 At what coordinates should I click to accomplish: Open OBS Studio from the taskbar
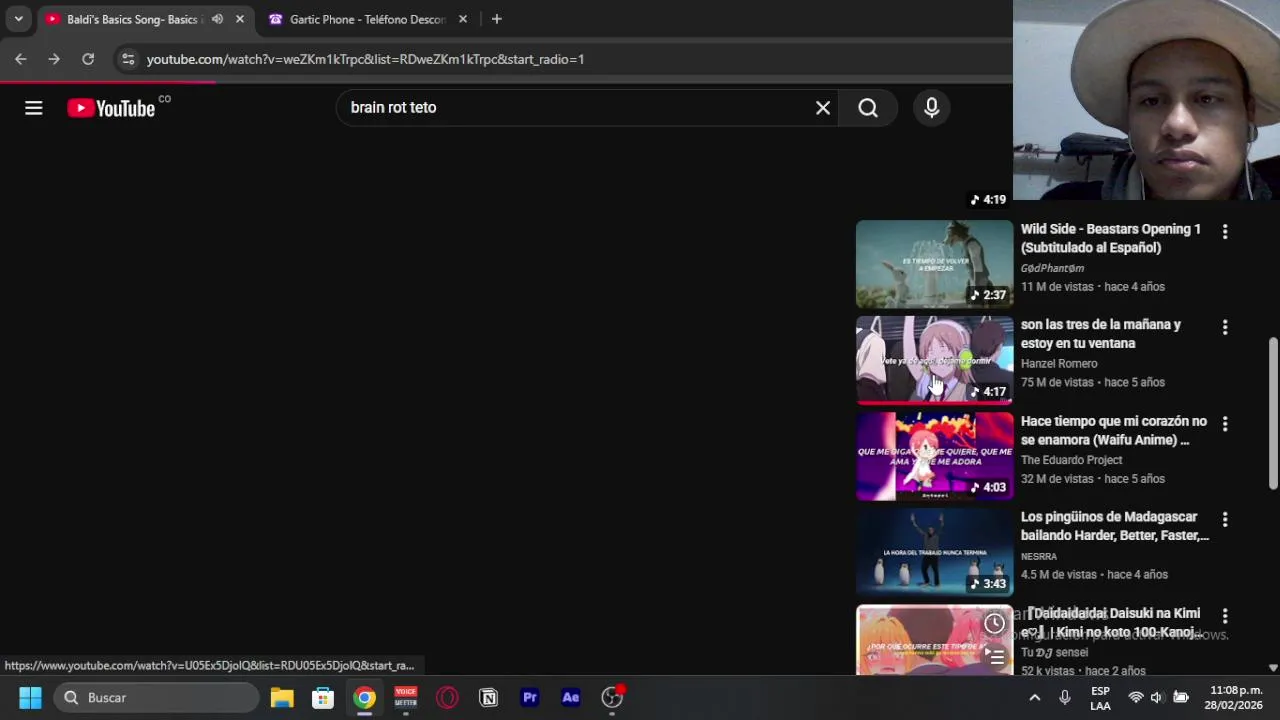(612, 697)
